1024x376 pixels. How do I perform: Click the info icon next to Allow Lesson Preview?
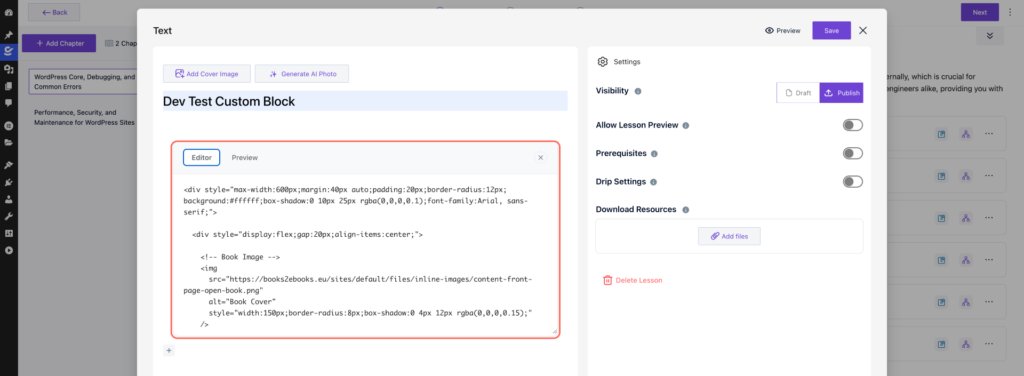pos(686,125)
